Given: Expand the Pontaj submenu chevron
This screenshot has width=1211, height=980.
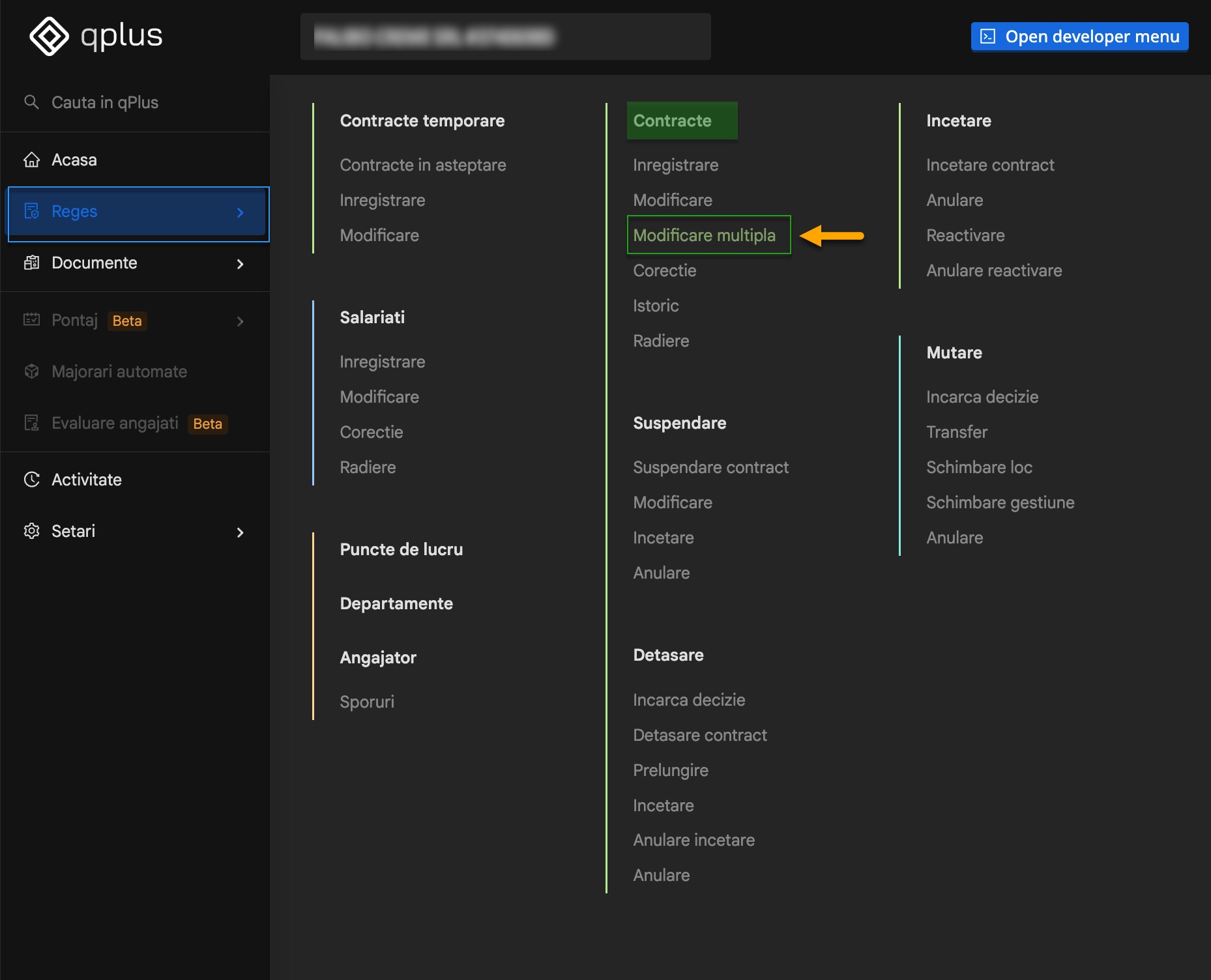Looking at the screenshot, I should click(240, 321).
